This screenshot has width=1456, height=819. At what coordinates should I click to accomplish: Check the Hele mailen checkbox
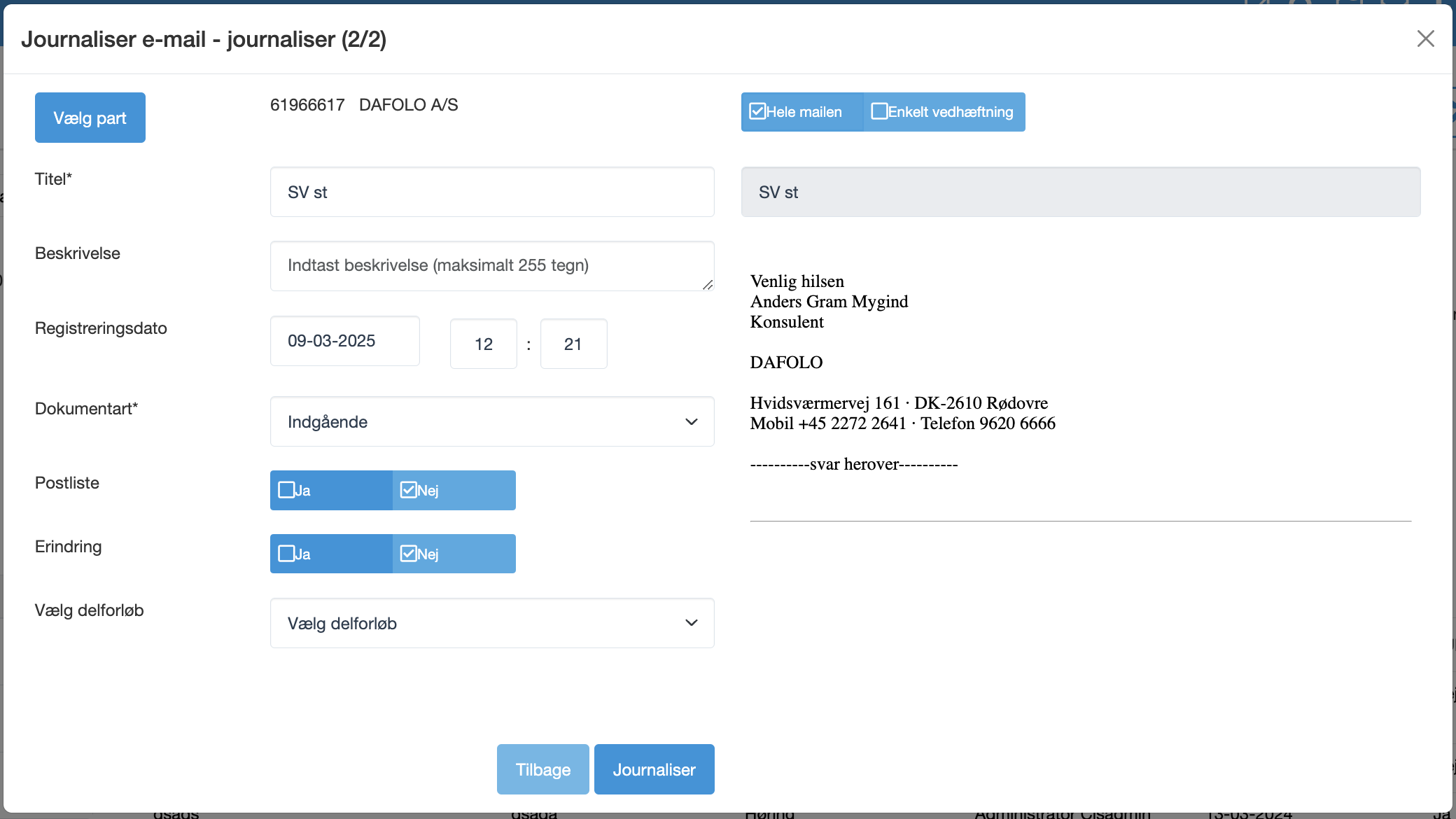point(757,111)
